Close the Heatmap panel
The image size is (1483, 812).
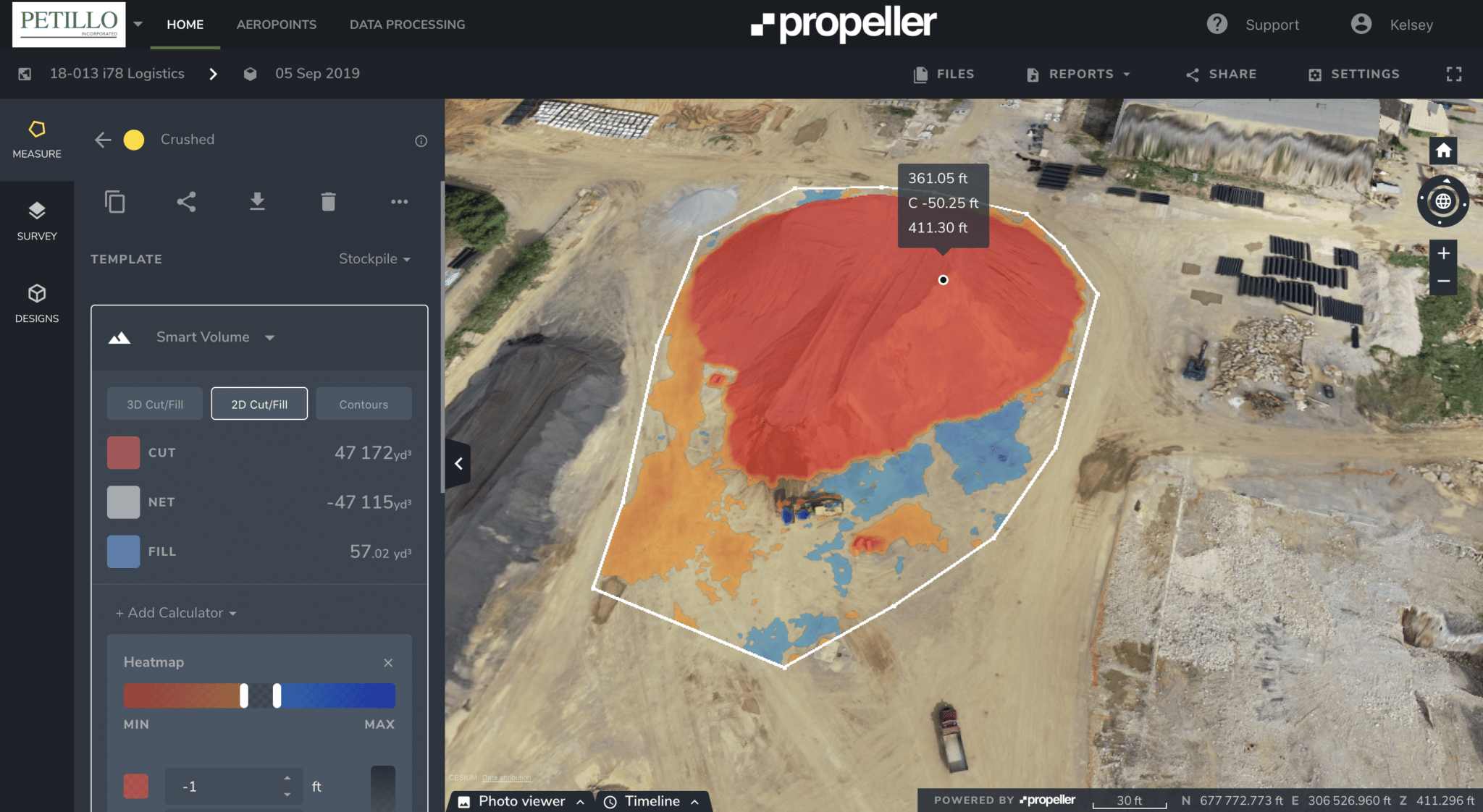pos(388,663)
